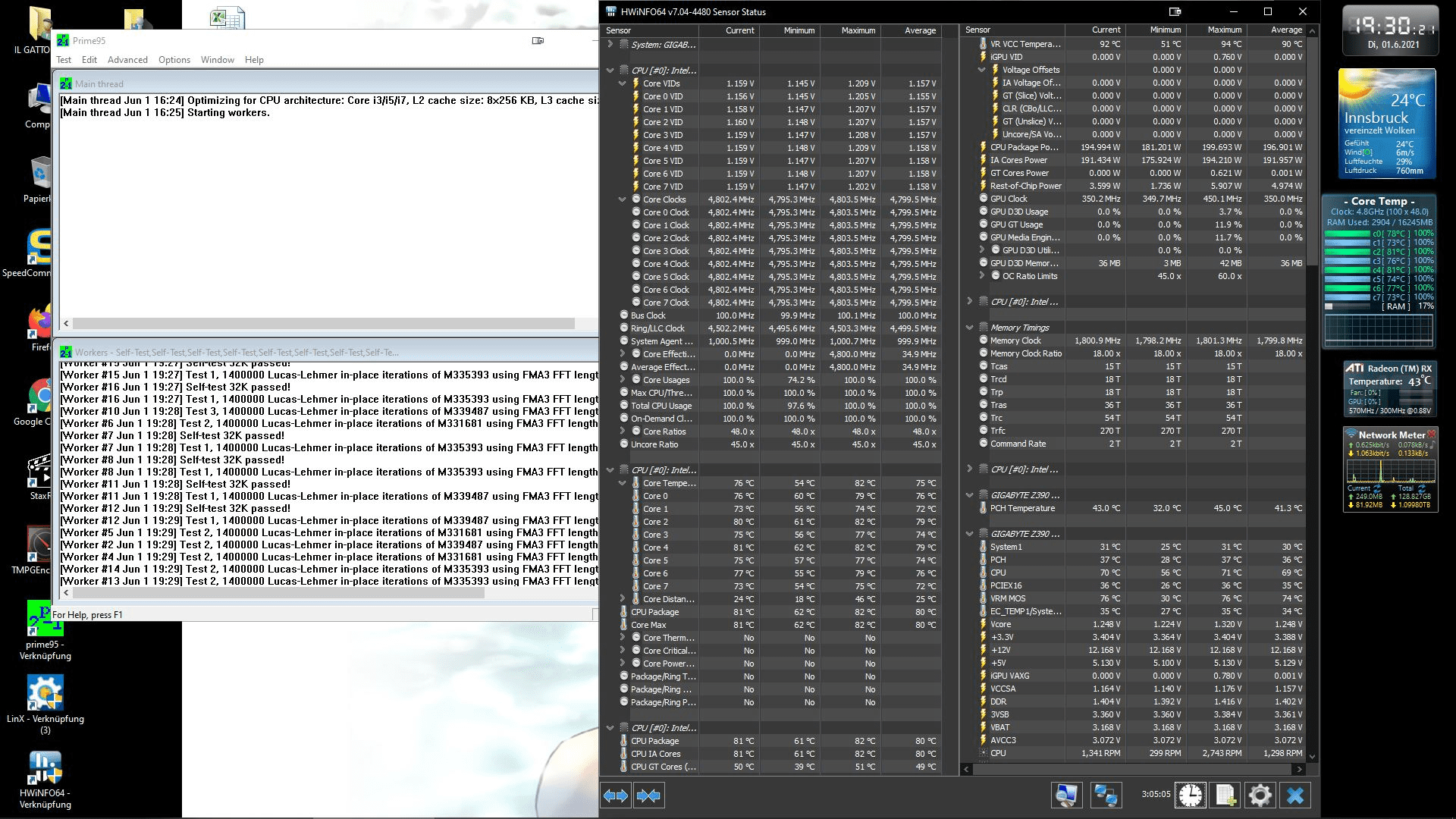Expand System: GIGAB... sensor group
The image size is (1456, 819).
coord(610,45)
